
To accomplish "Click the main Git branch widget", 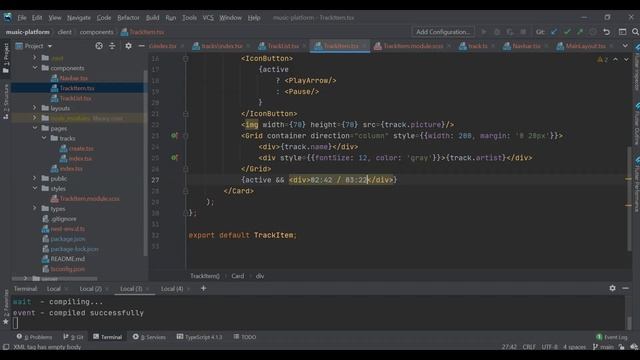I will pyautogui.click(x=604, y=347).
